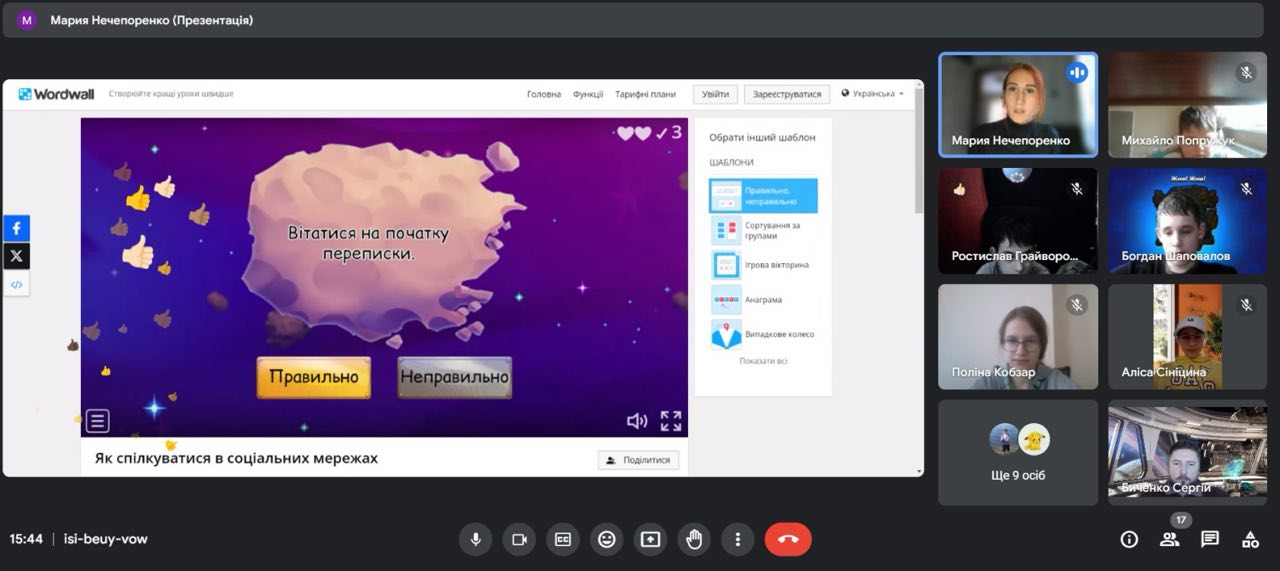Click the Зареєструватися button
This screenshot has height=571, width=1280.
tap(787, 95)
